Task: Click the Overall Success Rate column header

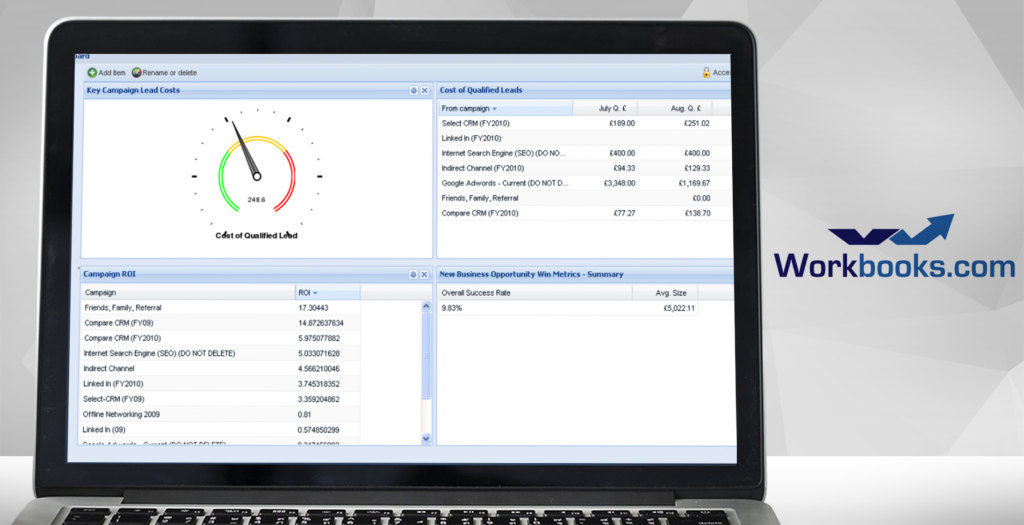Action: 534,293
